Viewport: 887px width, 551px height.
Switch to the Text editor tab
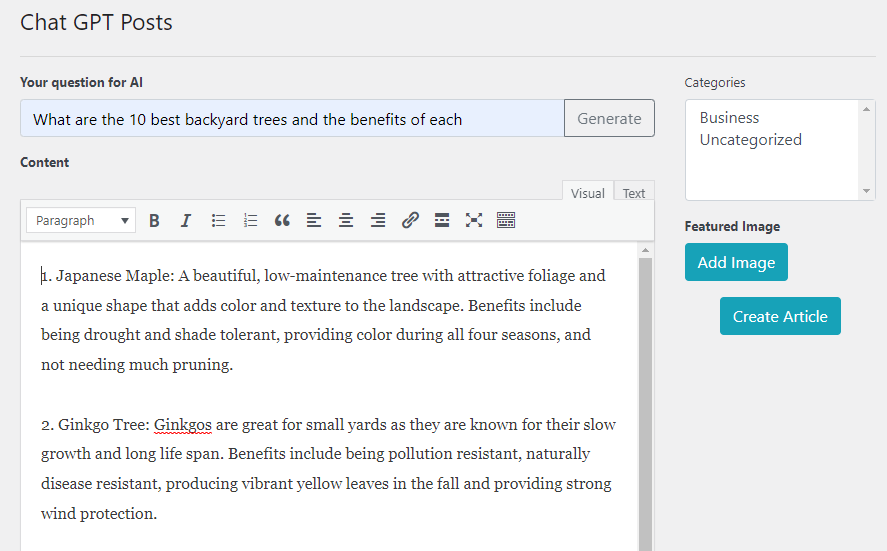pyautogui.click(x=634, y=193)
